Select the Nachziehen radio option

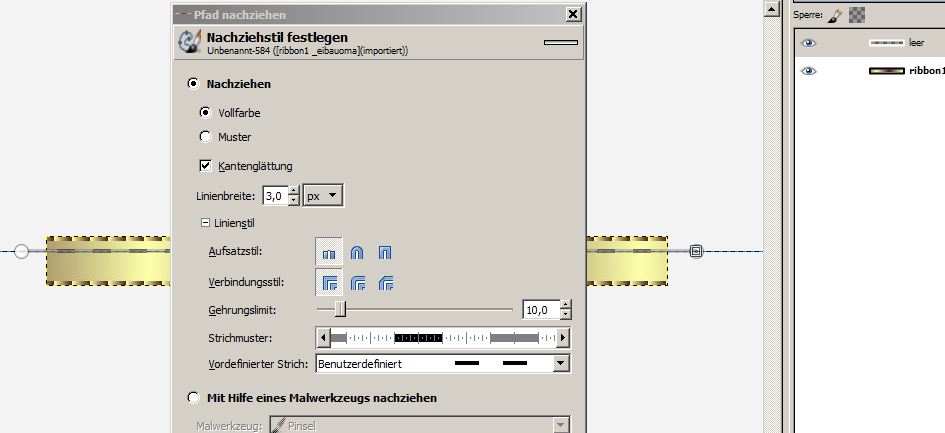[x=193, y=84]
